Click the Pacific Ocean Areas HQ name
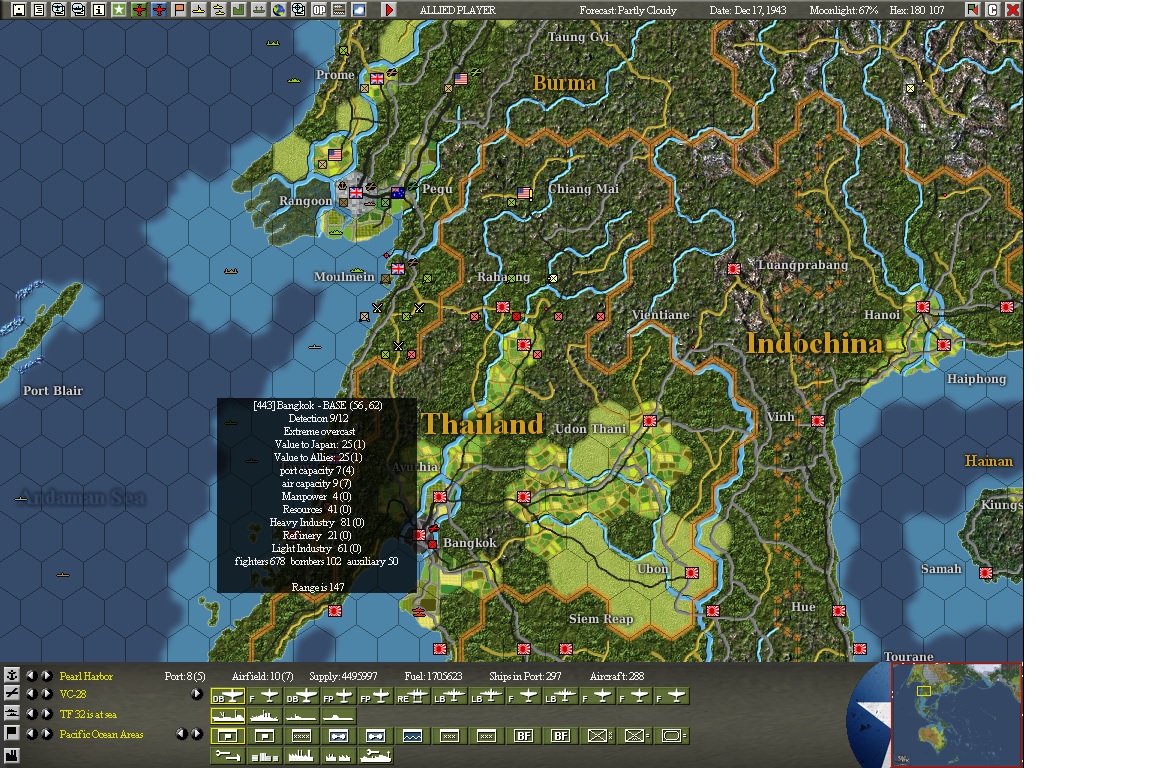Image resolution: width=1152 pixels, height=768 pixels. [101, 734]
